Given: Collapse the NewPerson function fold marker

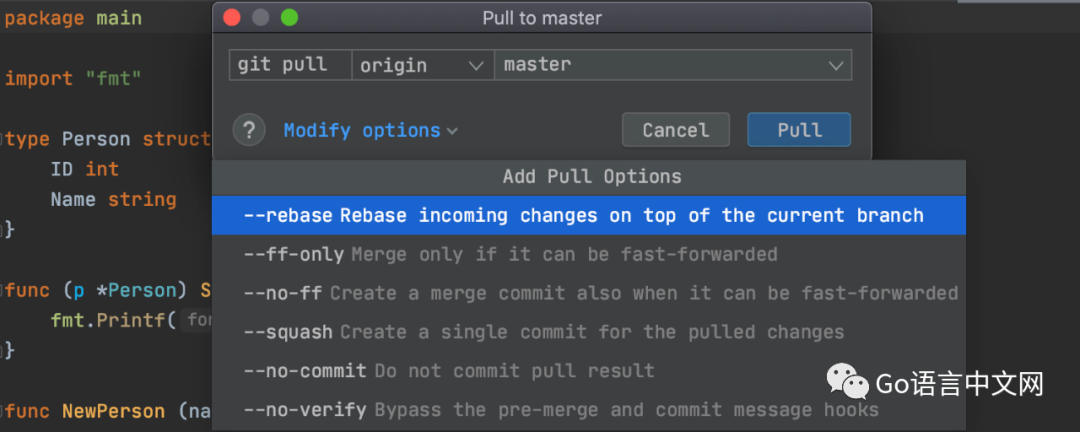Looking at the screenshot, I should [3, 411].
